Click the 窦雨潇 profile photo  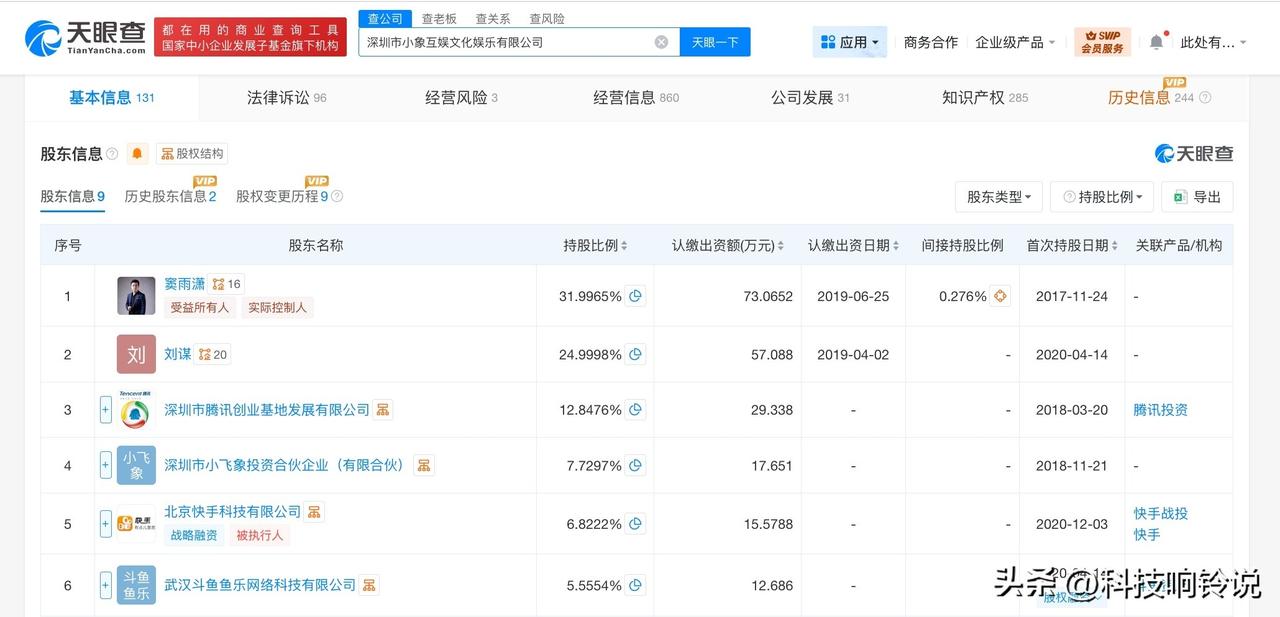(x=136, y=296)
